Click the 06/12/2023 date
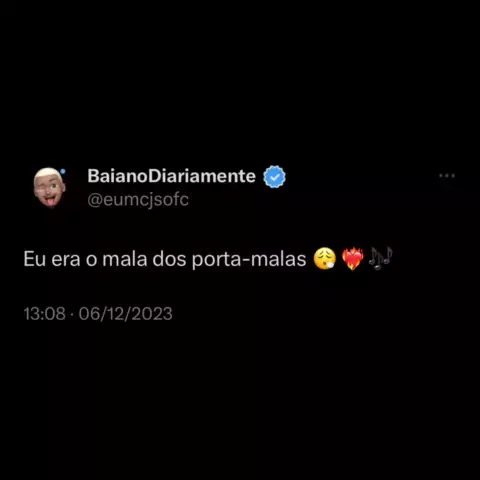Screen dimensions: 480x480 click(126, 314)
